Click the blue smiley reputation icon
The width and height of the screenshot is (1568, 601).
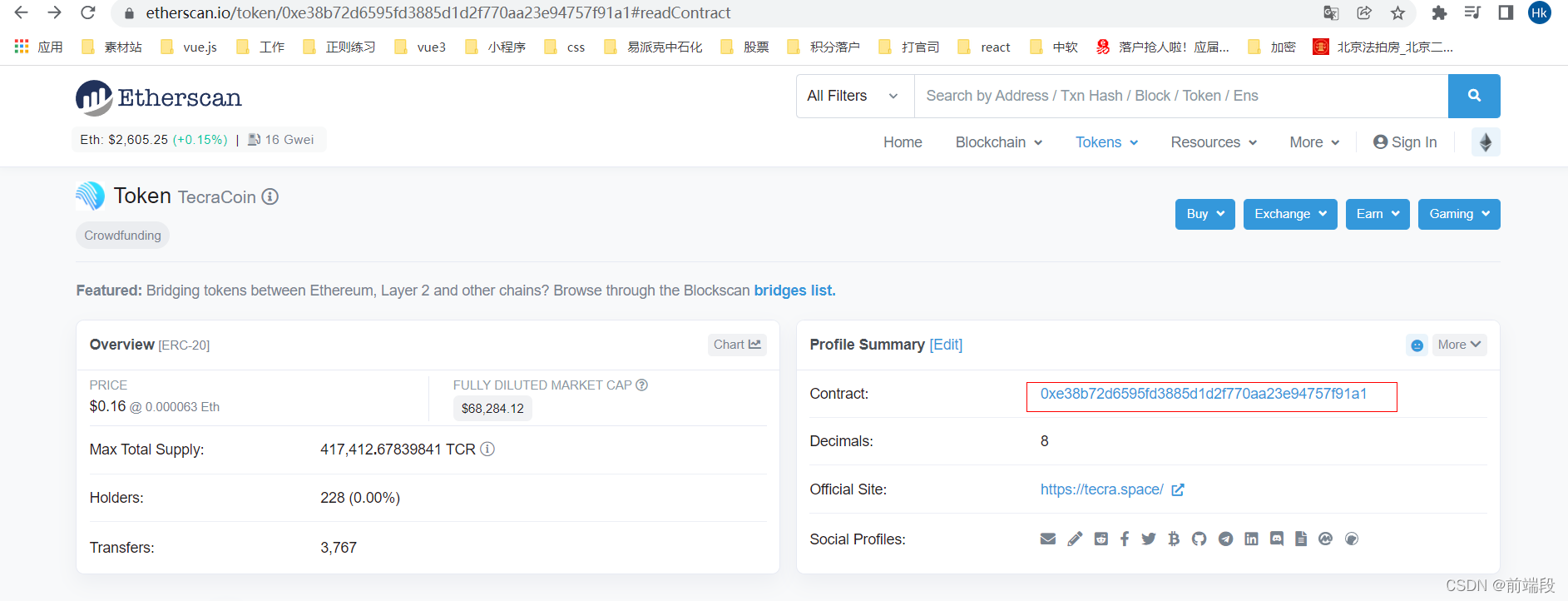point(1417,345)
